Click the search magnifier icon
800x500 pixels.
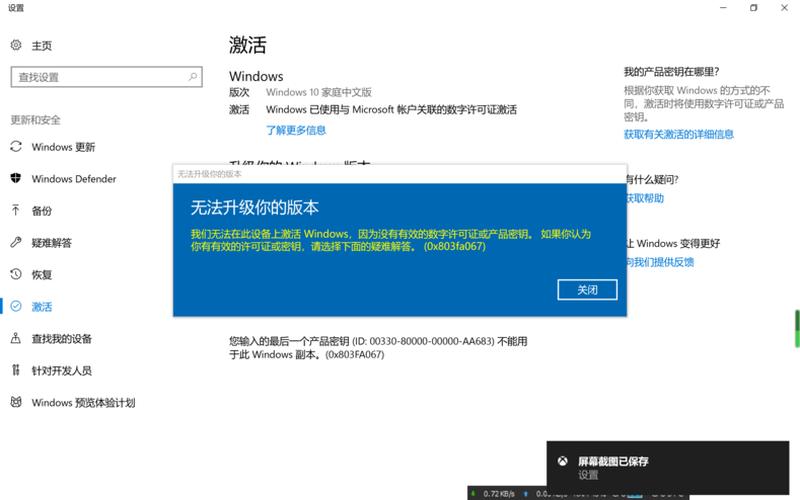tap(193, 77)
